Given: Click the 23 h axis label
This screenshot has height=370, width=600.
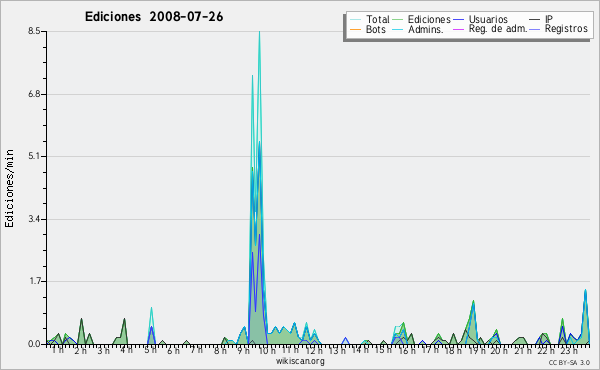Looking at the screenshot, I should click(x=569, y=350).
